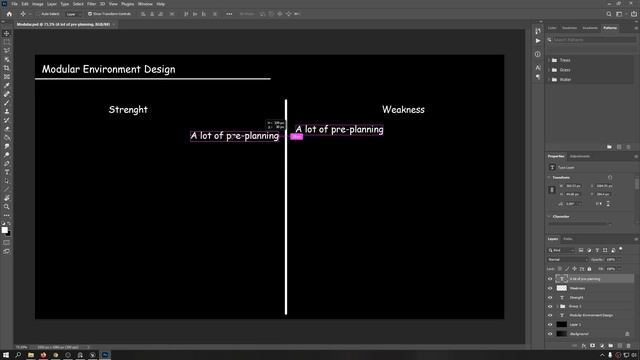Switch to the Gradients tab
The width and height of the screenshot is (640, 360).
point(590,28)
